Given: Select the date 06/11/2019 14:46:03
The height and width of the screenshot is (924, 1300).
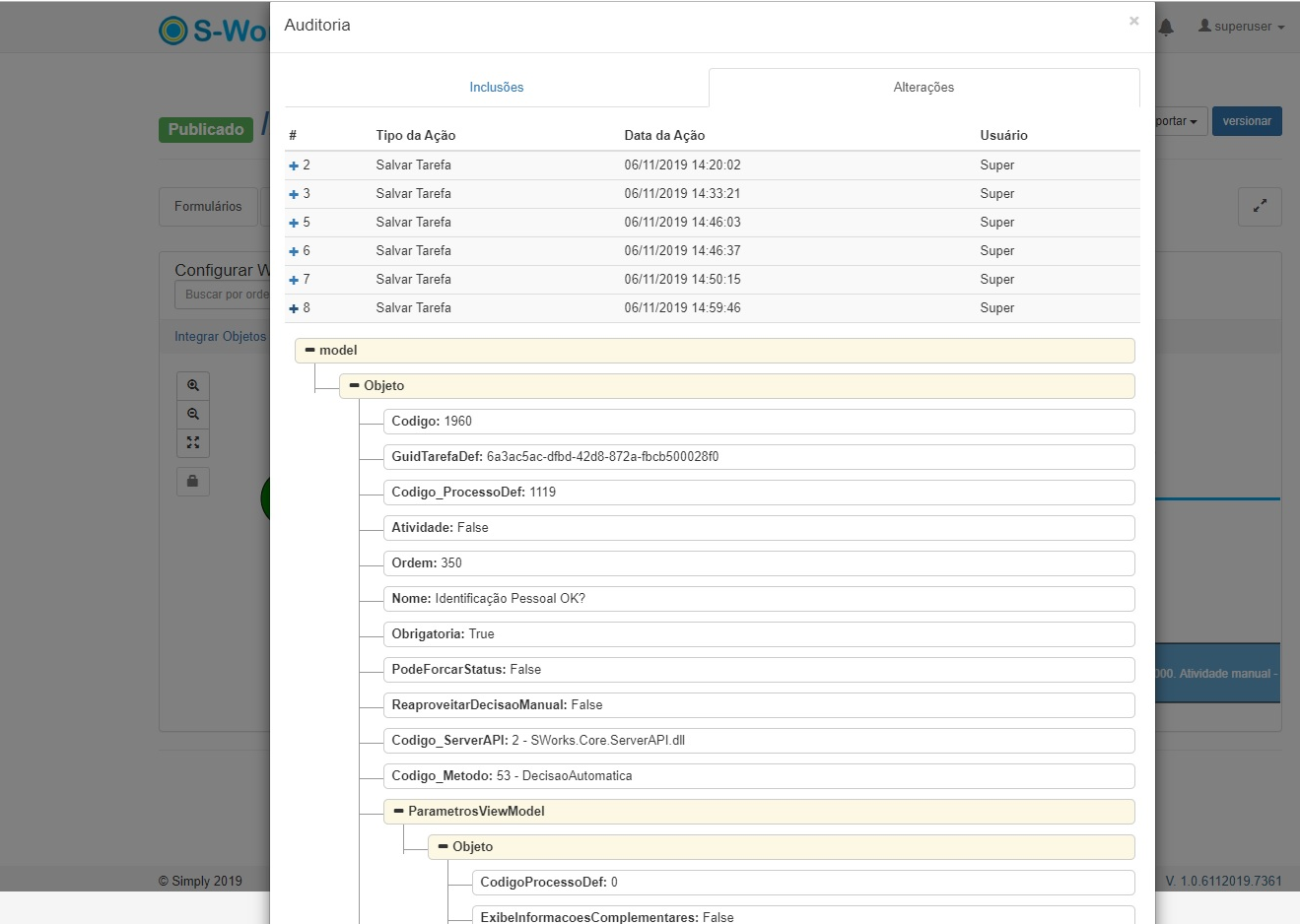Looking at the screenshot, I should (682, 223).
